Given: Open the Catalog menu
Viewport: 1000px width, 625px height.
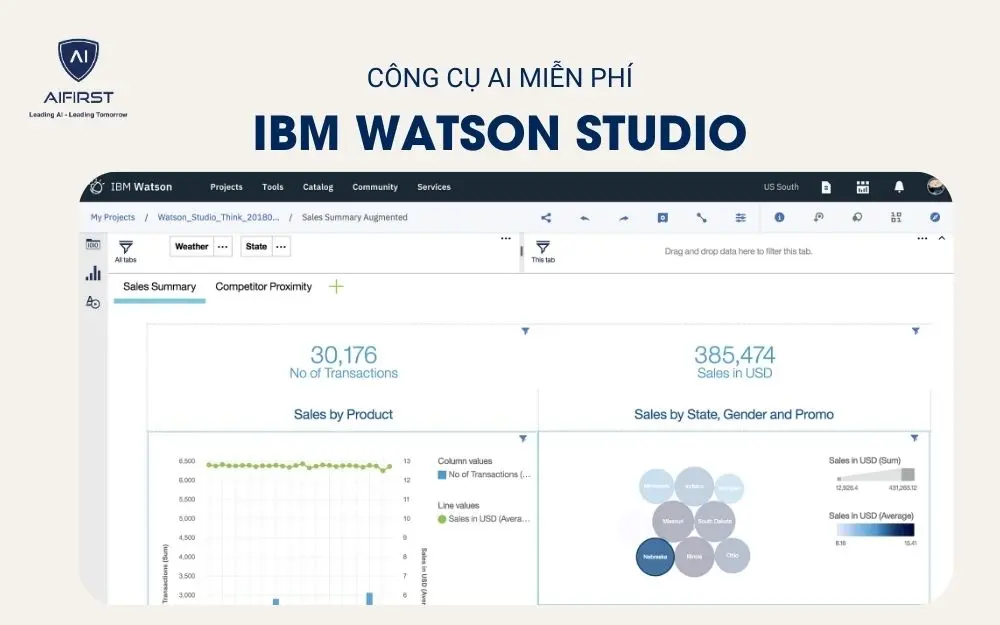Looking at the screenshot, I should tap(318, 187).
